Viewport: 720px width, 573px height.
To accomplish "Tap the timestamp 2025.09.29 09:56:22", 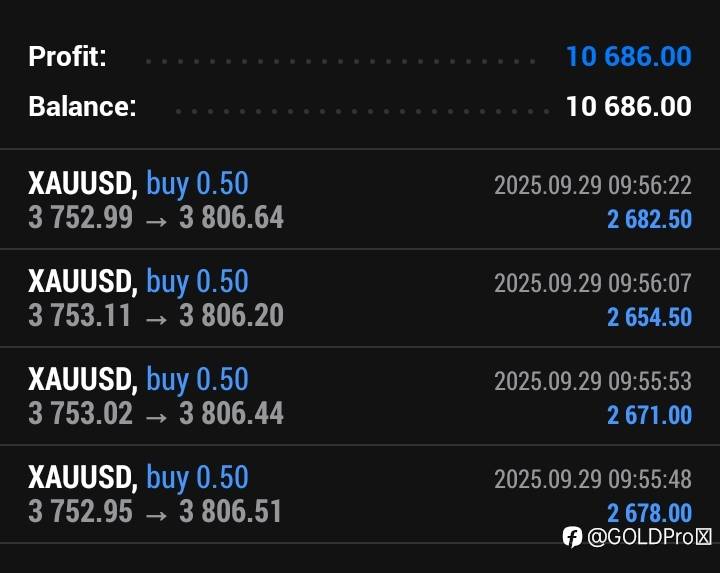I will click(x=592, y=185).
